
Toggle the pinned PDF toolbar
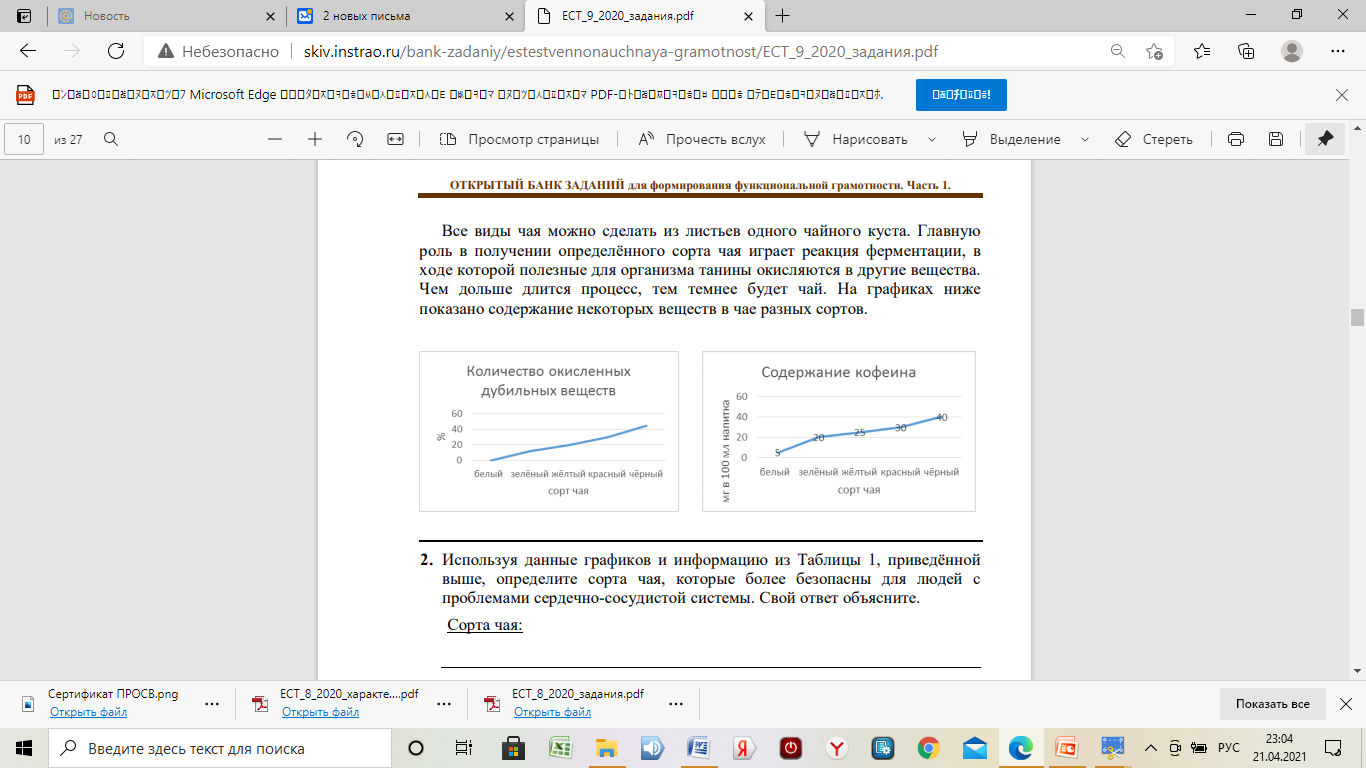click(x=1325, y=139)
